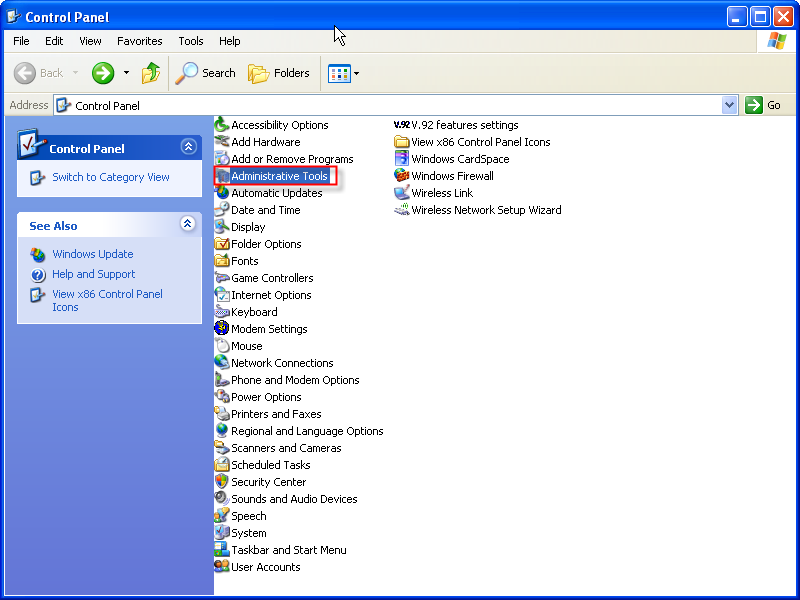Screen dimensions: 800x600
Task: Click the Up folder toolbar icon
Action: [151, 73]
